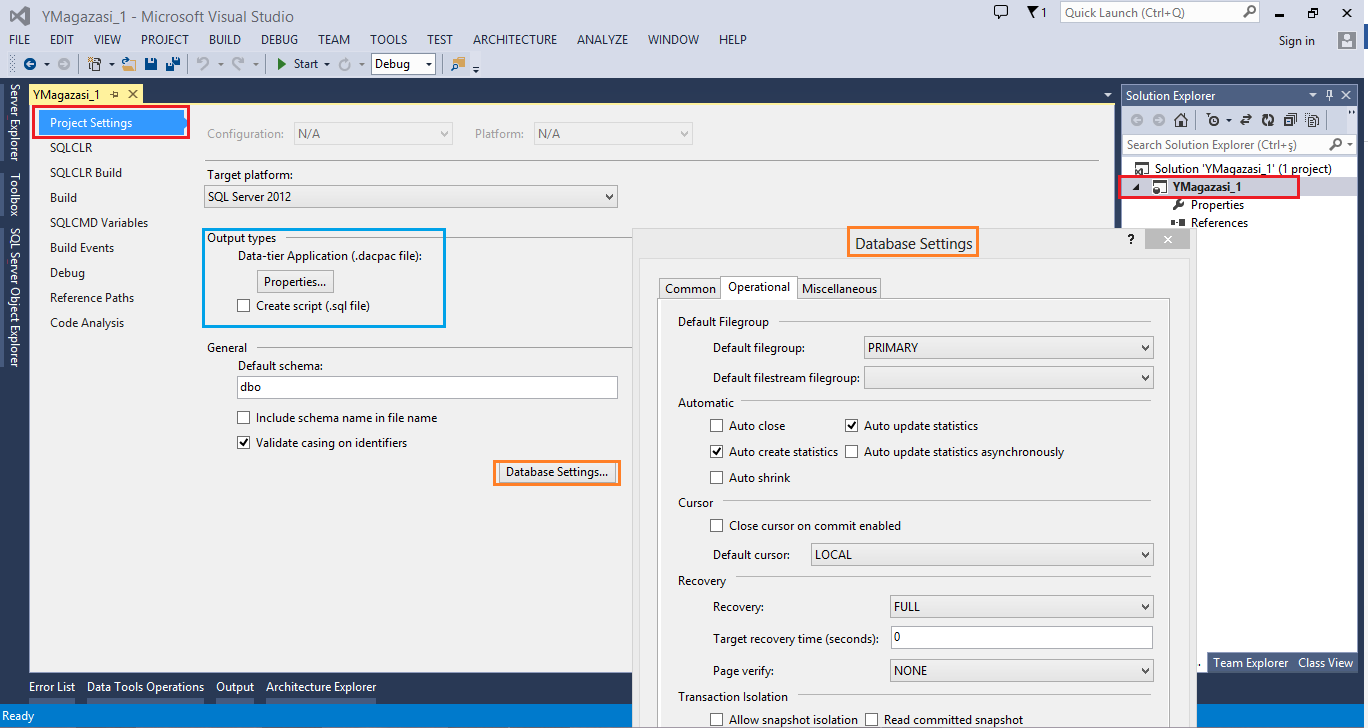This screenshot has height=728, width=1368.
Task: Click the Save All toolbar icon
Action: (x=172, y=64)
